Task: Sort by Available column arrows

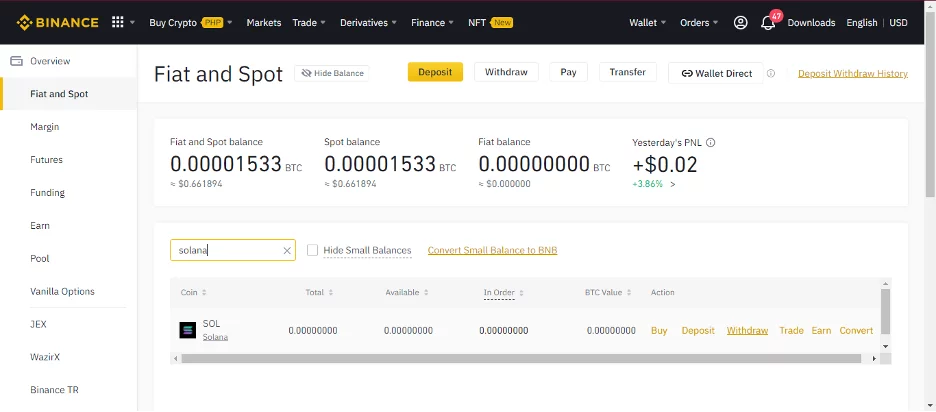Action: 426,293
